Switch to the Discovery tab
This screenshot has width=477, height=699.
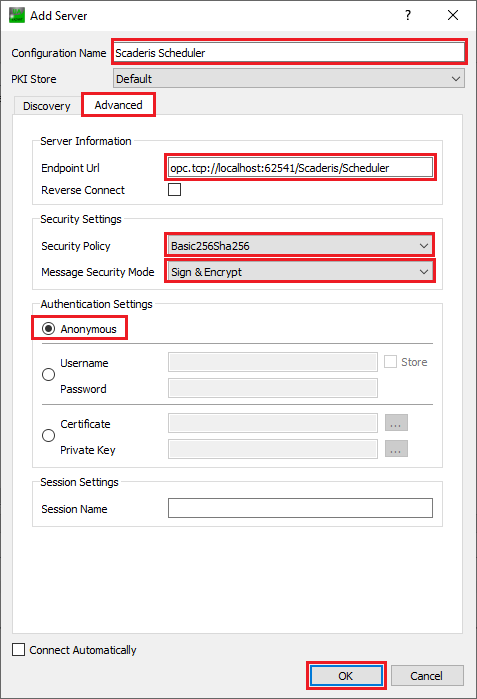[47, 106]
